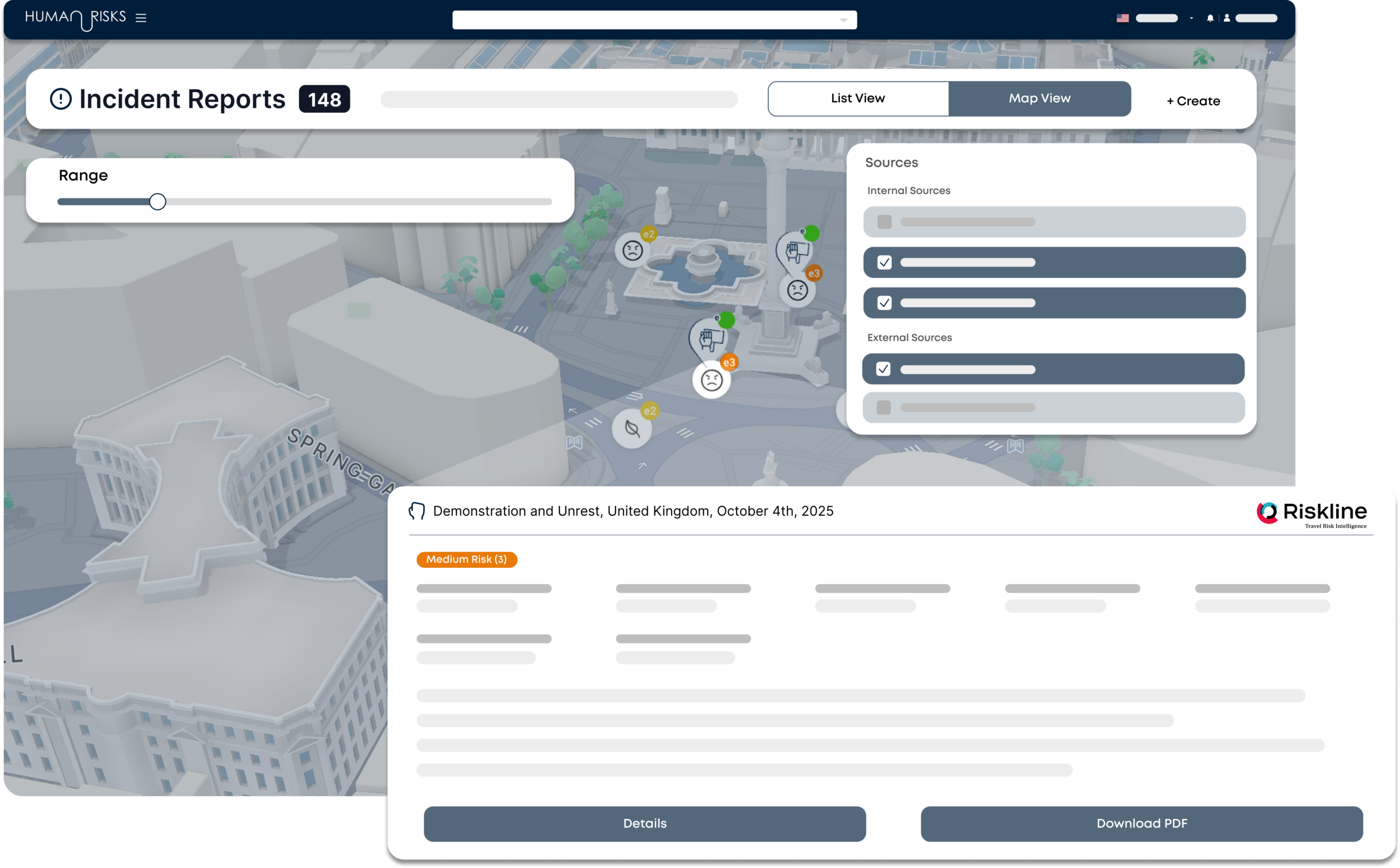Click the Riskline logo in report card

pyautogui.click(x=1311, y=512)
